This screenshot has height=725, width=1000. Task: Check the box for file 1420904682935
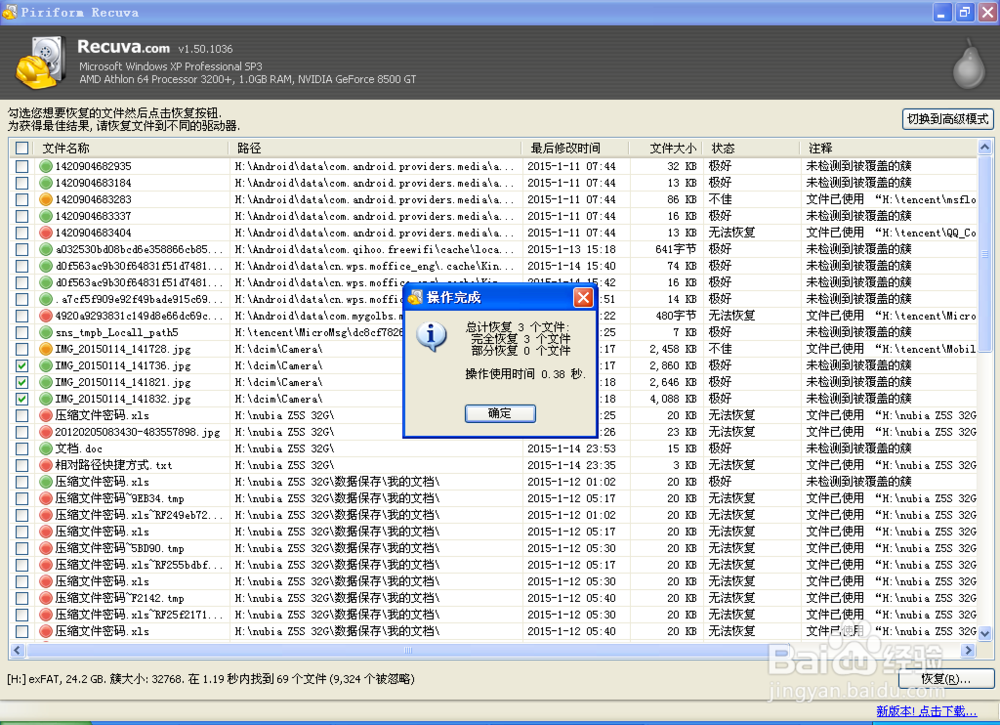click(x=22, y=166)
